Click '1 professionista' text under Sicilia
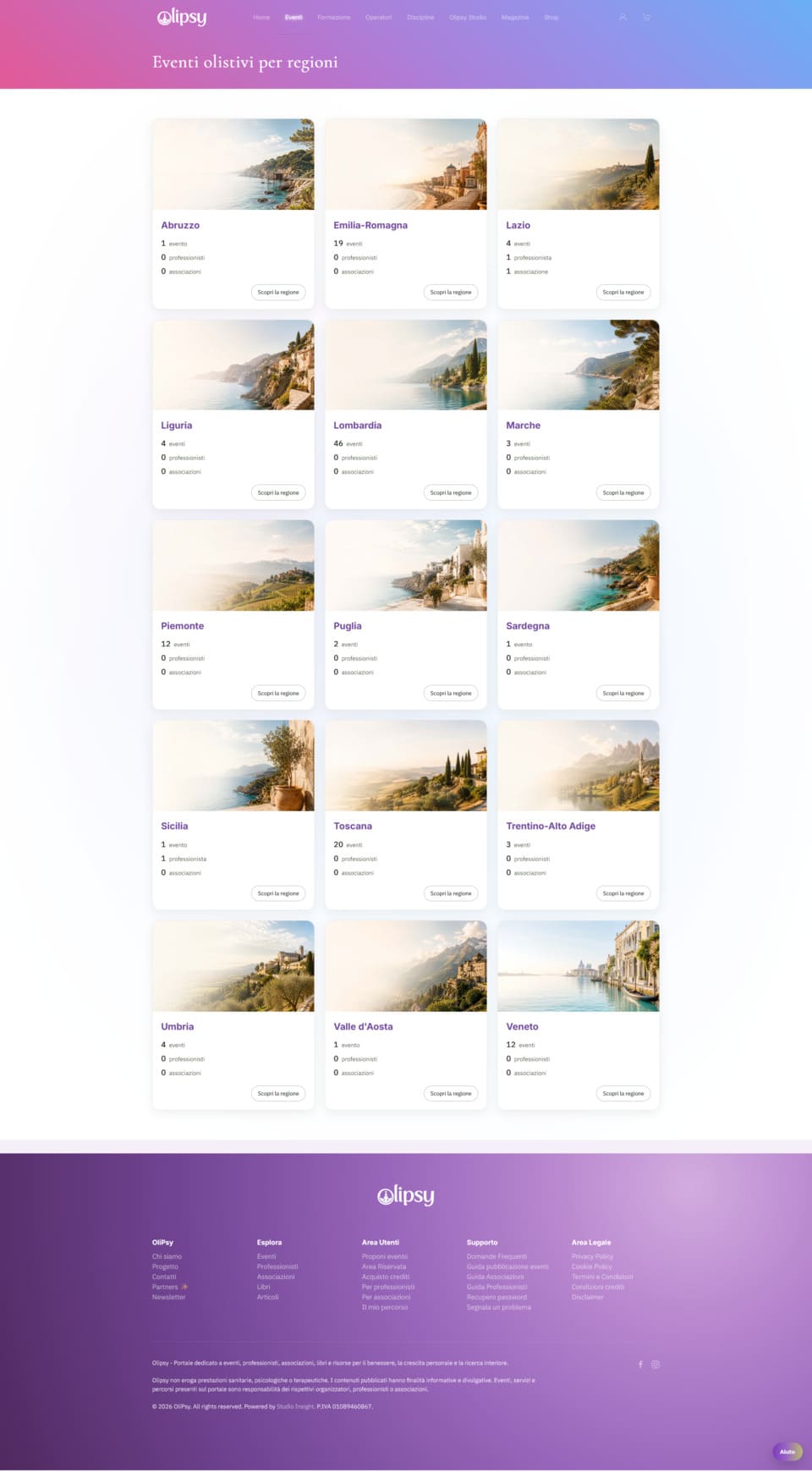Screen dimensions: 812x1472 [x=184, y=859]
